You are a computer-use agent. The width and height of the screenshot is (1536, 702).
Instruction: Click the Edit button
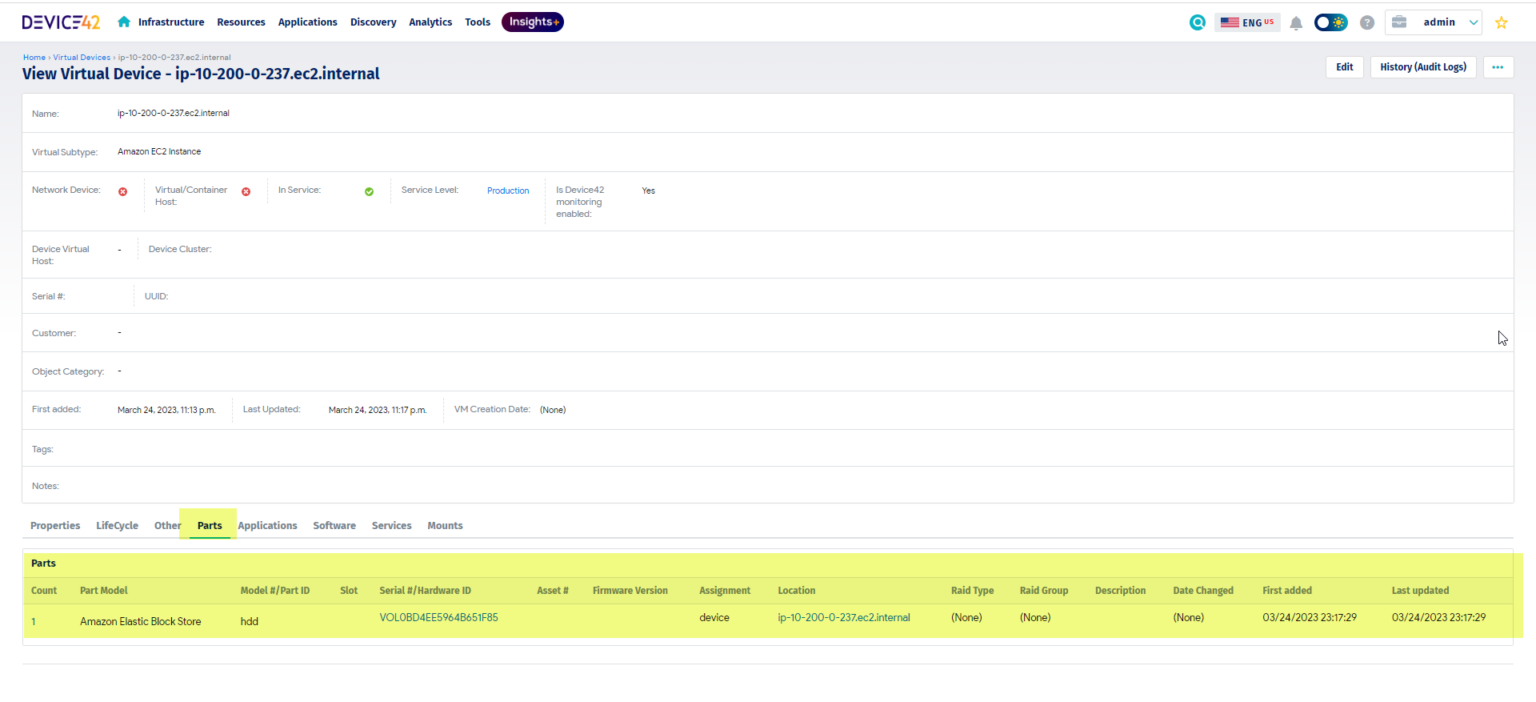(1344, 67)
